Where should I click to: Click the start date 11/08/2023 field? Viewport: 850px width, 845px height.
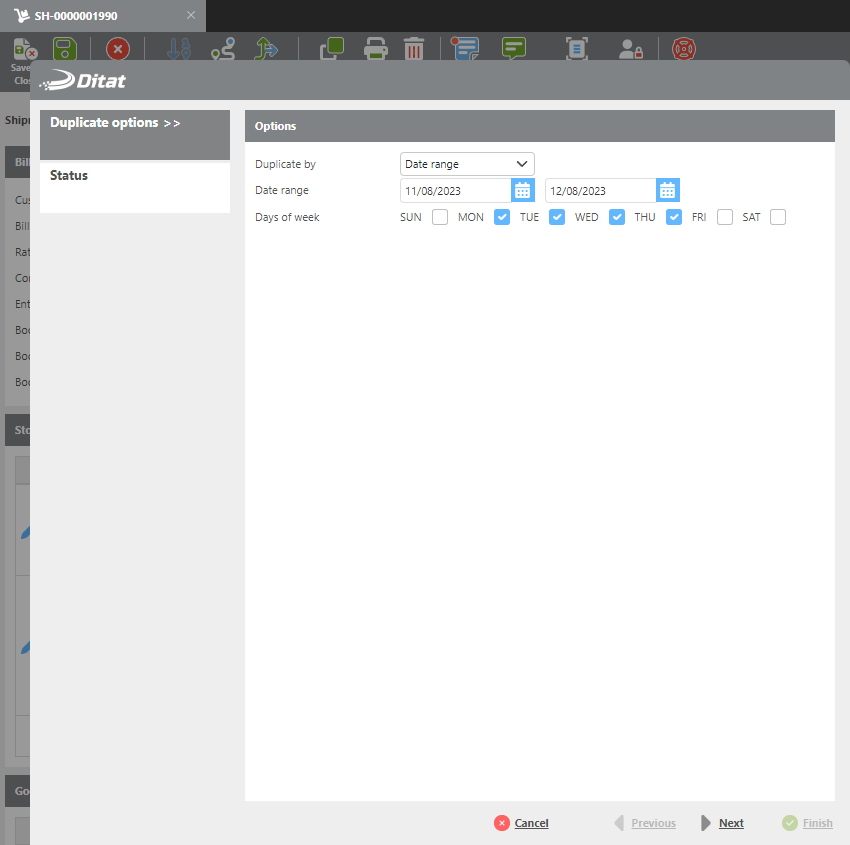pos(455,190)
